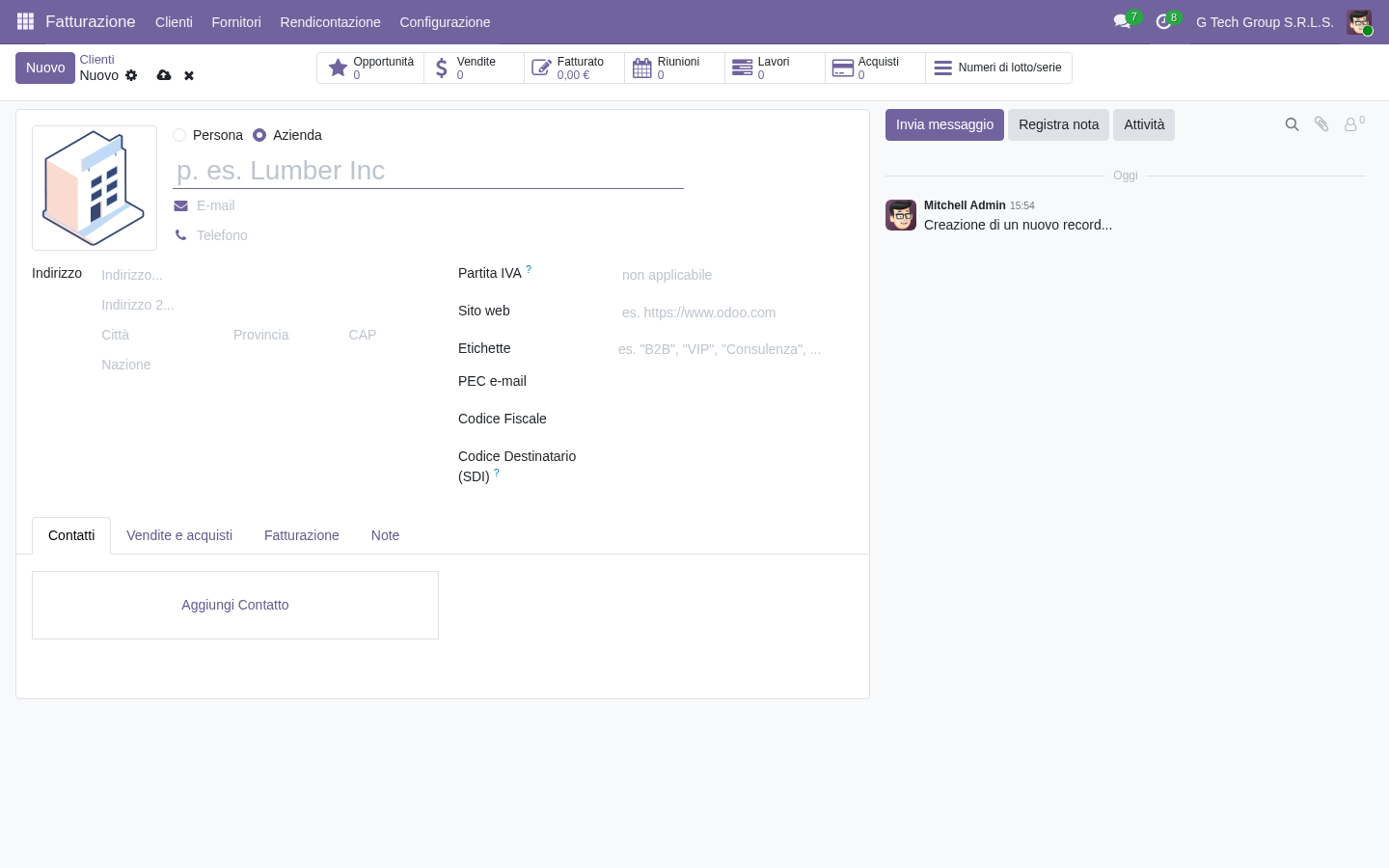The height and width of the screenshot is (868, 1389).
Task: Switch to the Fatturazione tab
Action: coord(302,535)
